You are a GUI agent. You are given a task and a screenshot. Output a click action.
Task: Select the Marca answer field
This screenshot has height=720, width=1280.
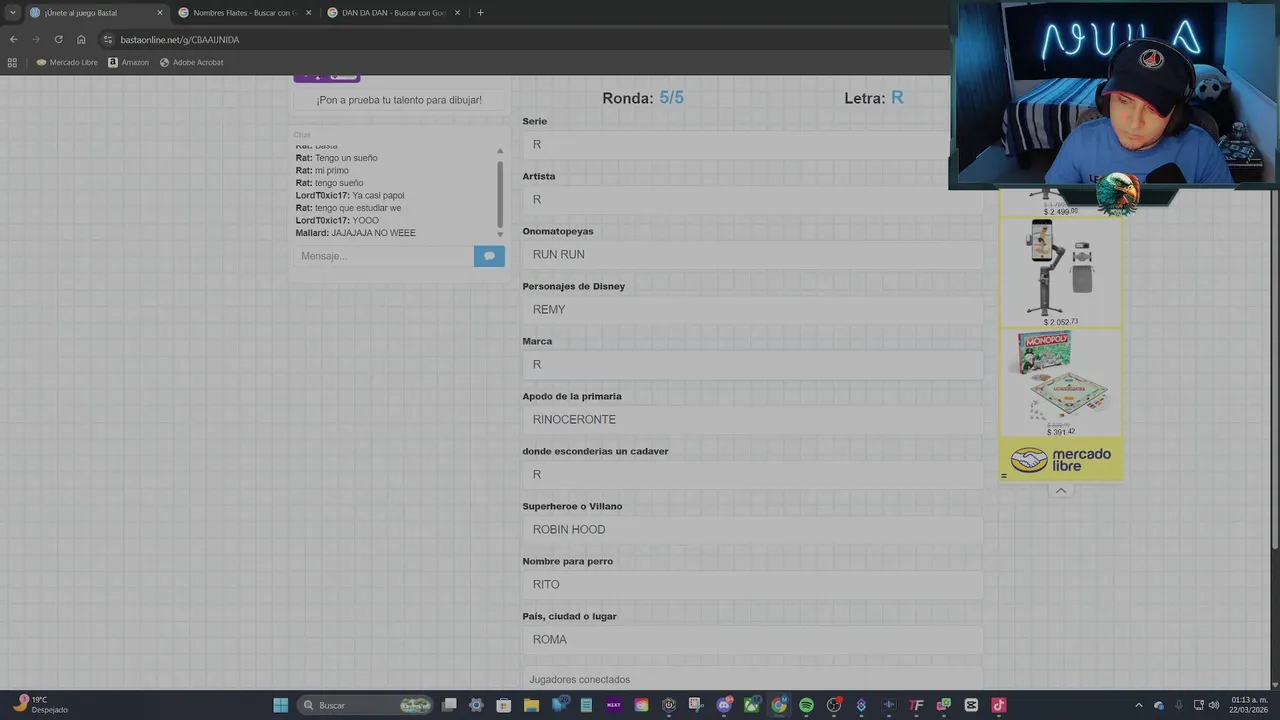[x=752, y=365]
